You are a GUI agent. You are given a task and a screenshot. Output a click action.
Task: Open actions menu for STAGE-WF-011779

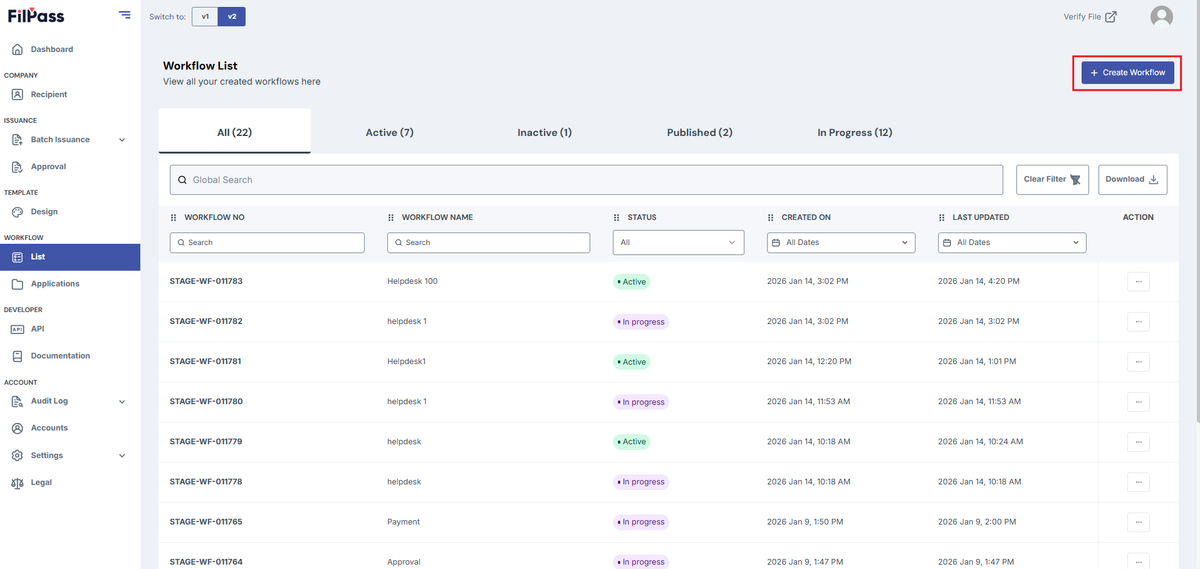pos(1138,442)
